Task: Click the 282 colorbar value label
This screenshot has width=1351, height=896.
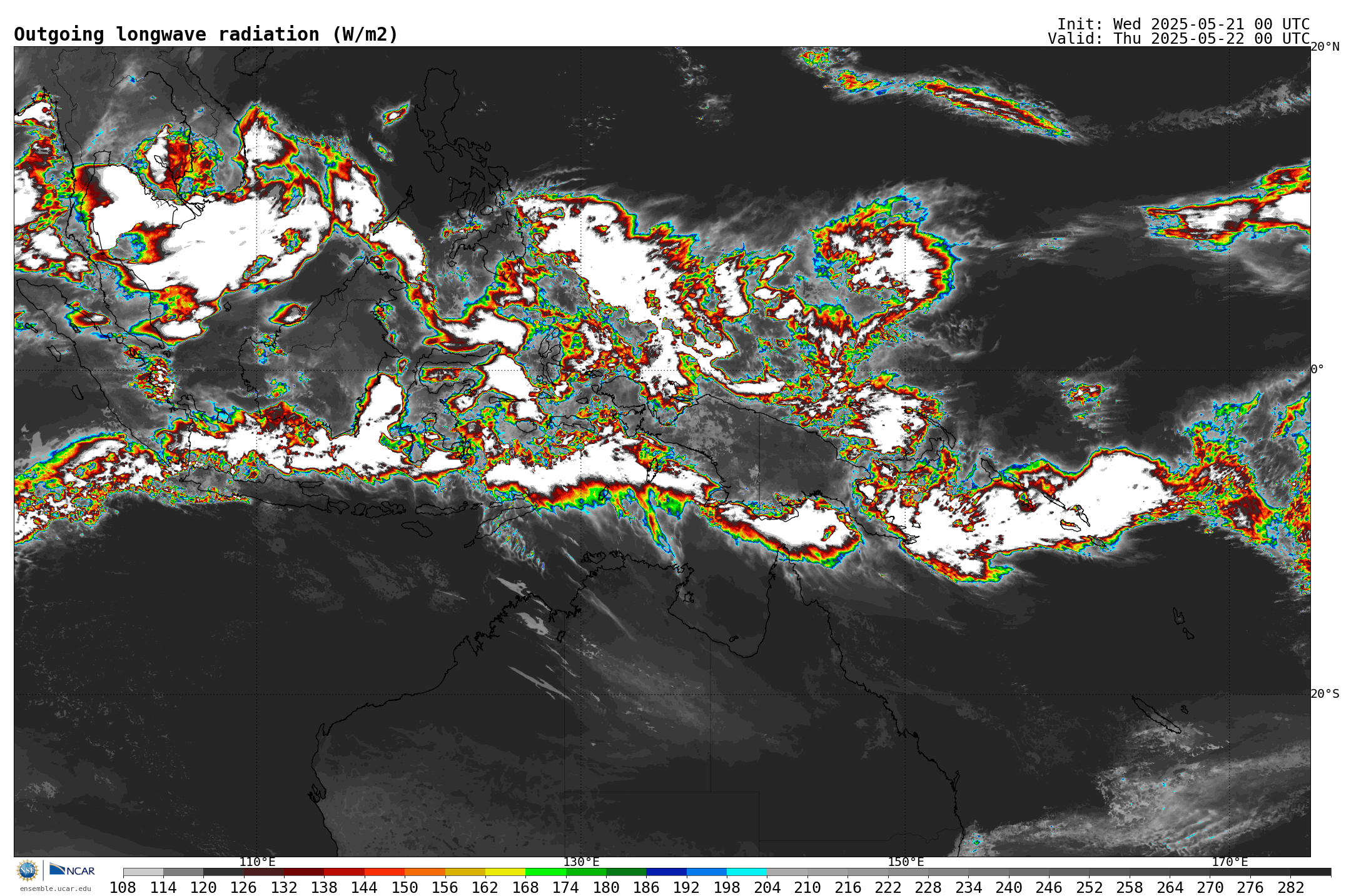Action: tap(1290, 888)
